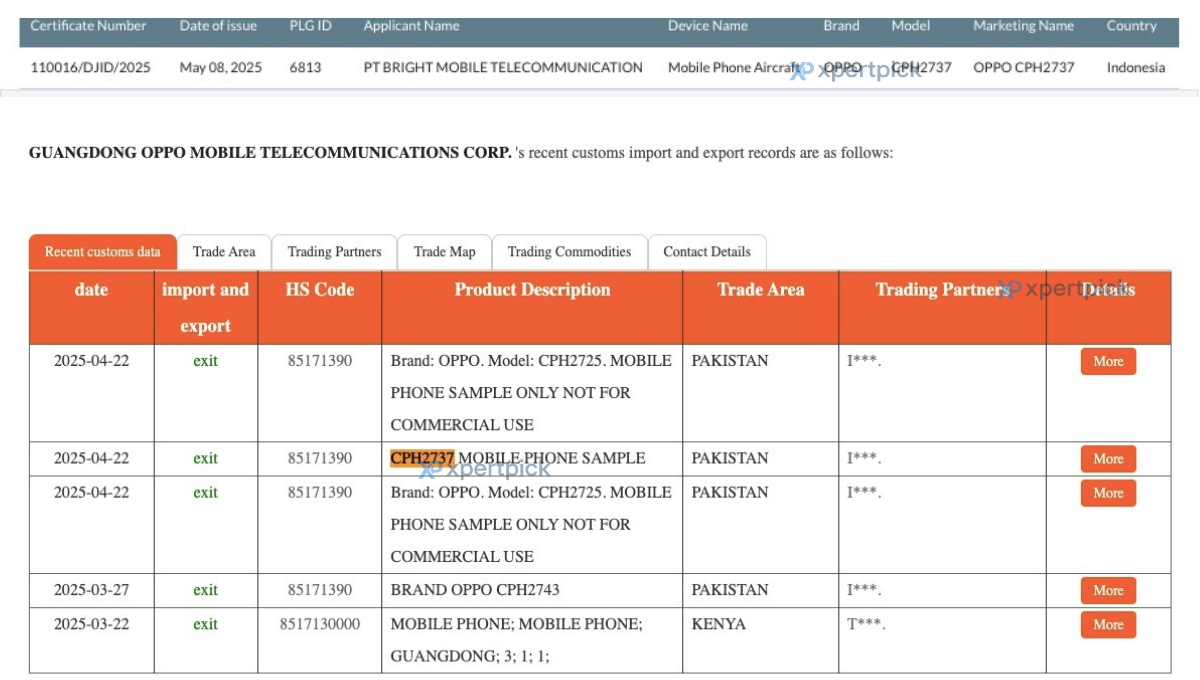1200x680 pixels.
Task: Click the Date of issue header
Action: (x=218, y=26)
